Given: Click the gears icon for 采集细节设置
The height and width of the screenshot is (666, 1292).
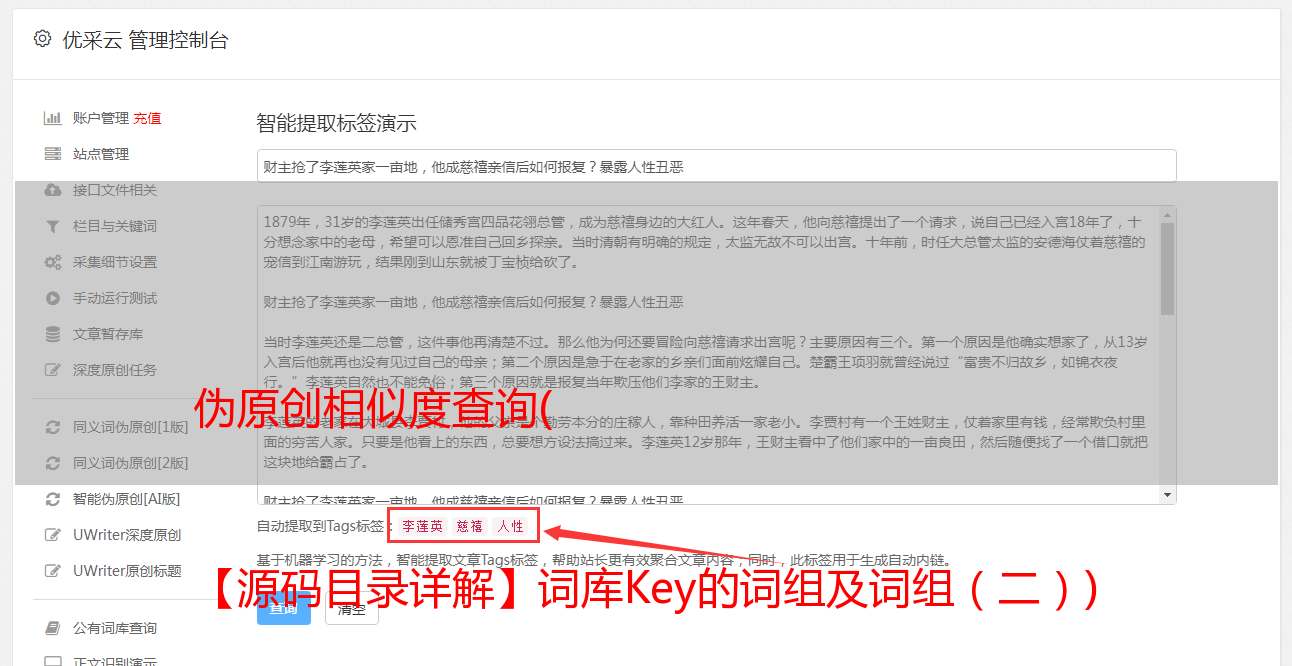Looking at the screenshot, I should point(52,262).
